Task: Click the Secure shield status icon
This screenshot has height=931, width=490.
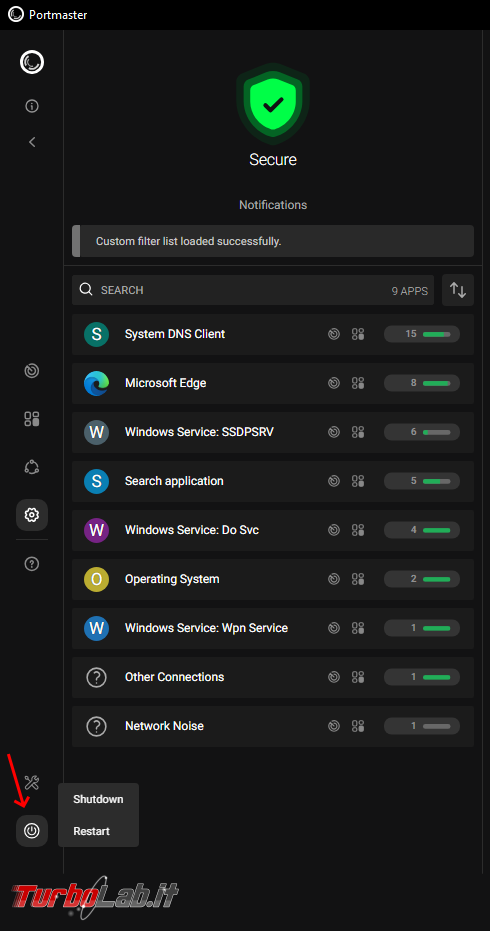Action: (273, 104)
